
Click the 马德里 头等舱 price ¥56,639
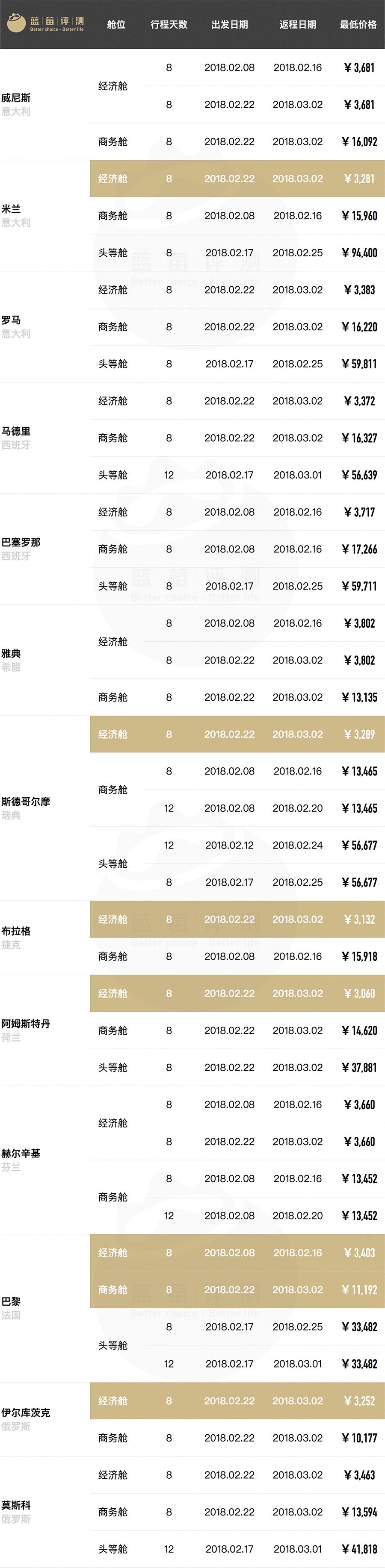click(359, 475)
